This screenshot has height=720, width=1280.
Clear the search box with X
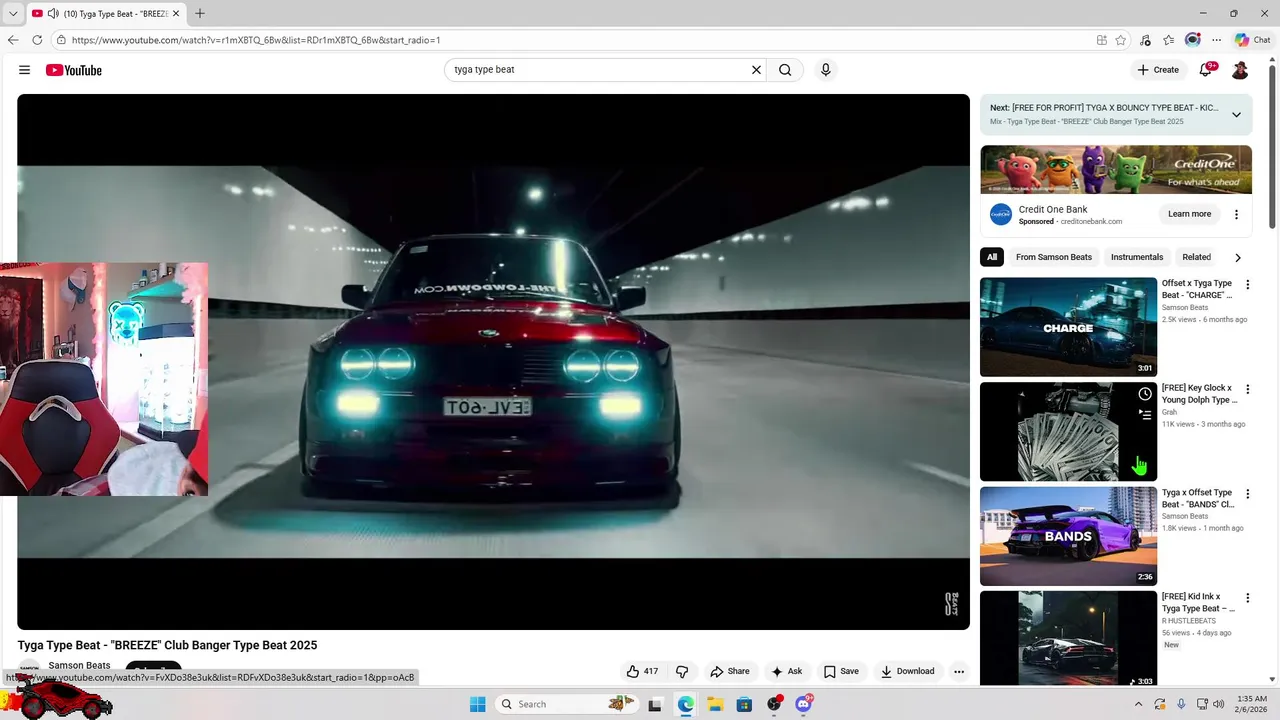pos(756,70)
